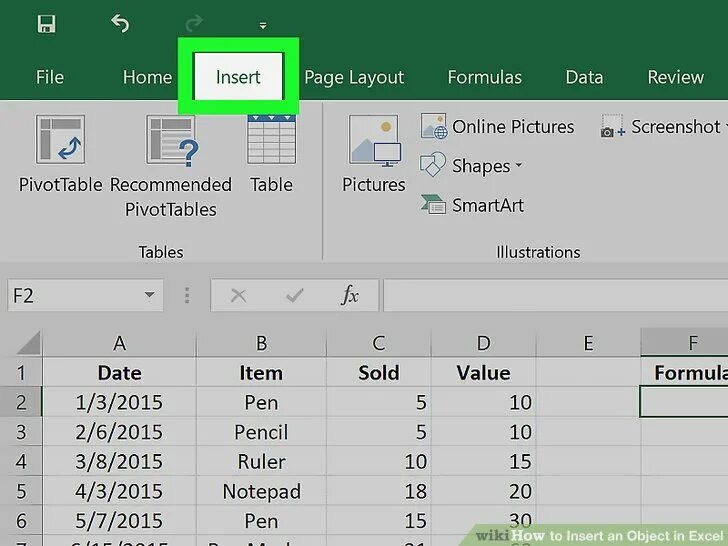Click into the formula bar
The height and width of the screenshot is (546, 728).
pos(555,295)
